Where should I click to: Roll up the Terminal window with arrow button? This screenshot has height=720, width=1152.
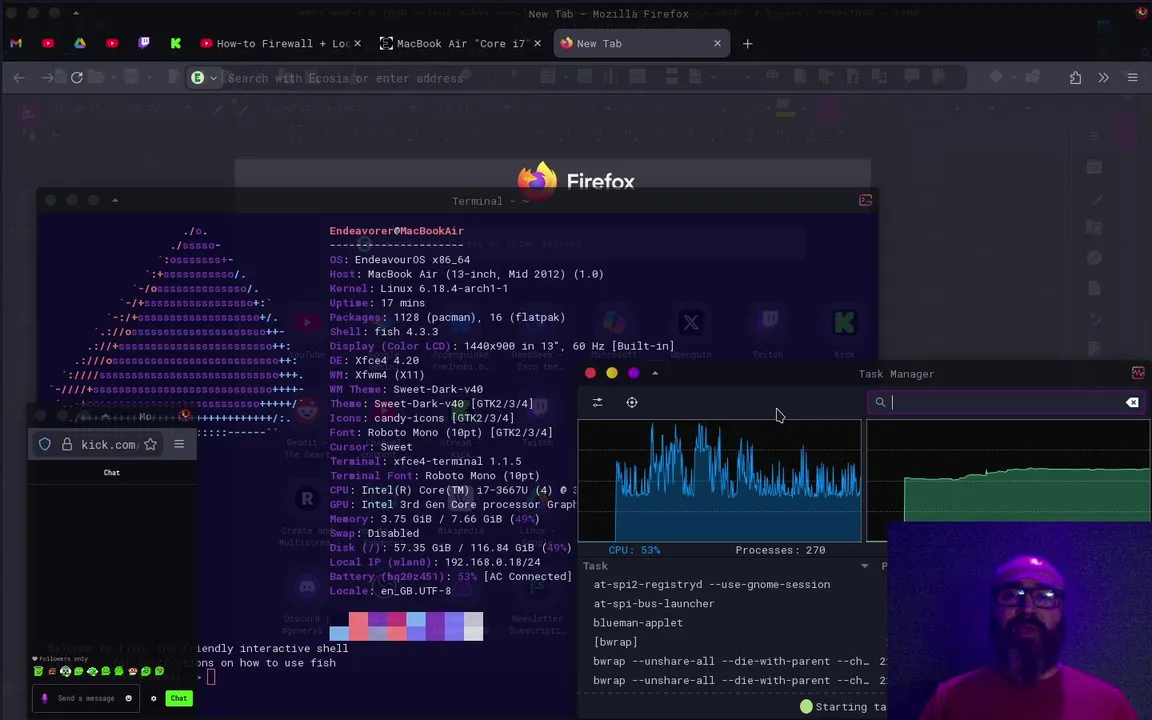(115, 200)
